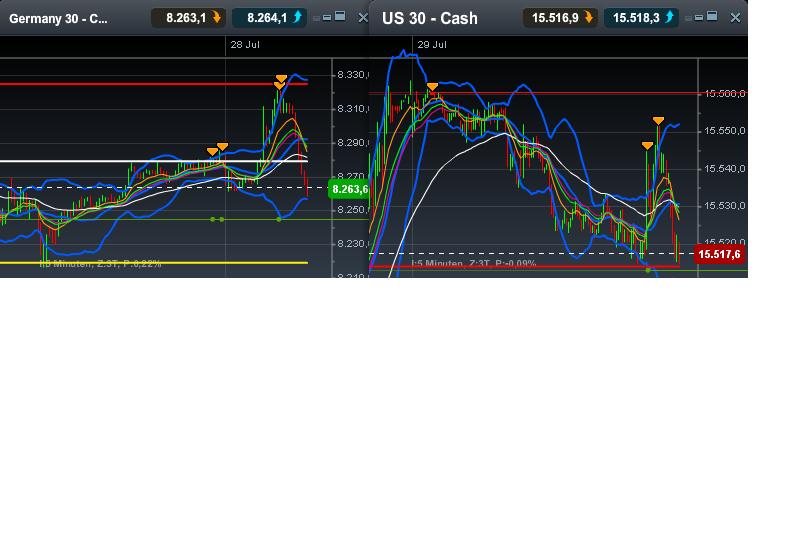Click the 29 Jul date label
Screen dimensions: 800x550
point(432,45)
